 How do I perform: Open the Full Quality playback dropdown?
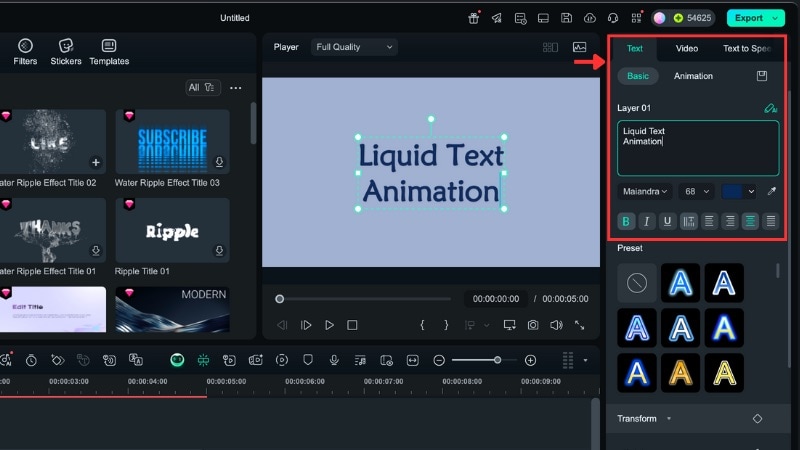354,47
